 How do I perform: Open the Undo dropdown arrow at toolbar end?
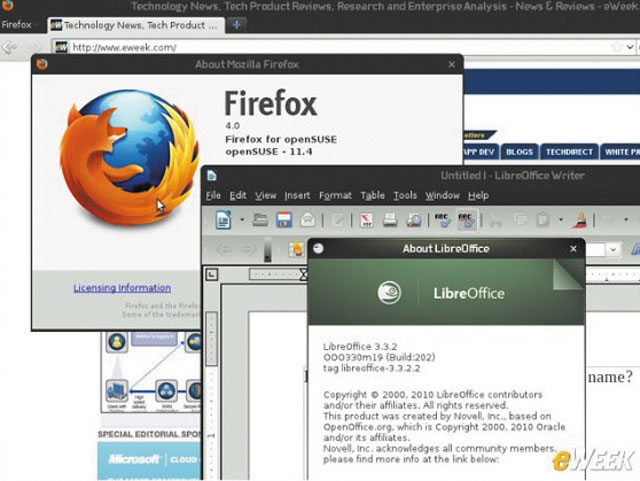(626, 220)
